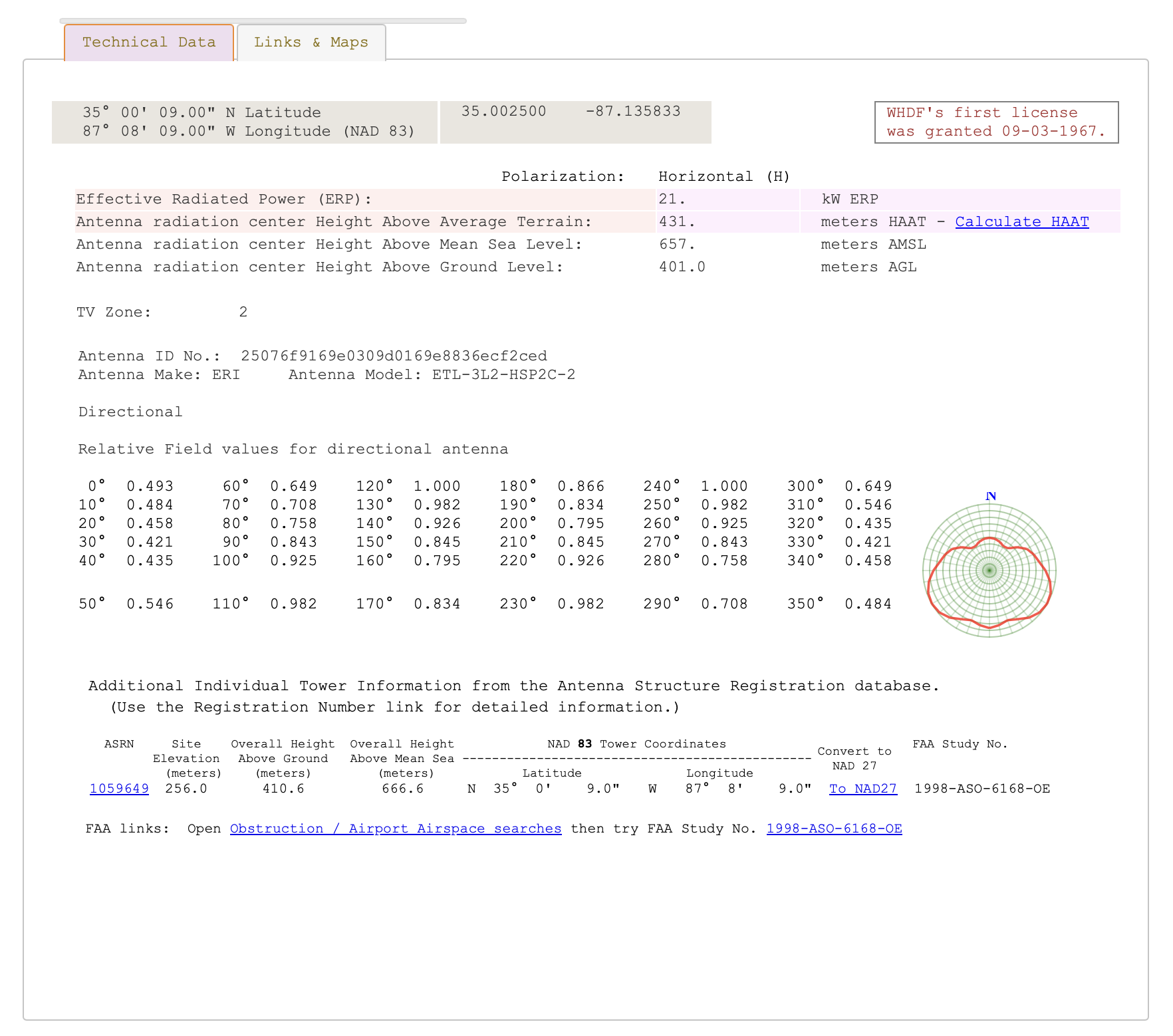Open ASRN registration number 1059649
Viewport: 1173px width, 1036px height.
[x=119, y=789]
